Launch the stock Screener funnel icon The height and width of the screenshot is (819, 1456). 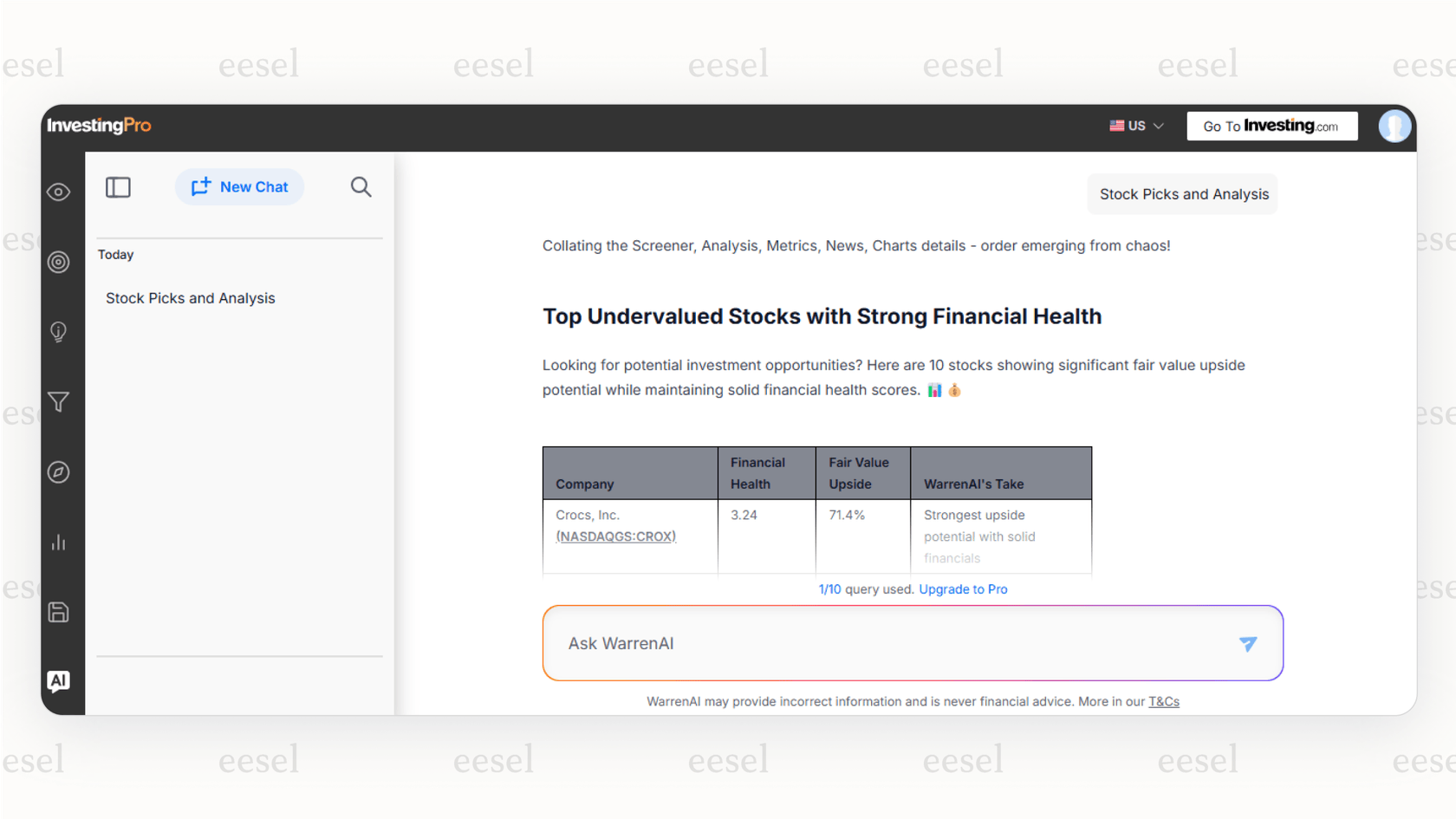coord(58,402)
